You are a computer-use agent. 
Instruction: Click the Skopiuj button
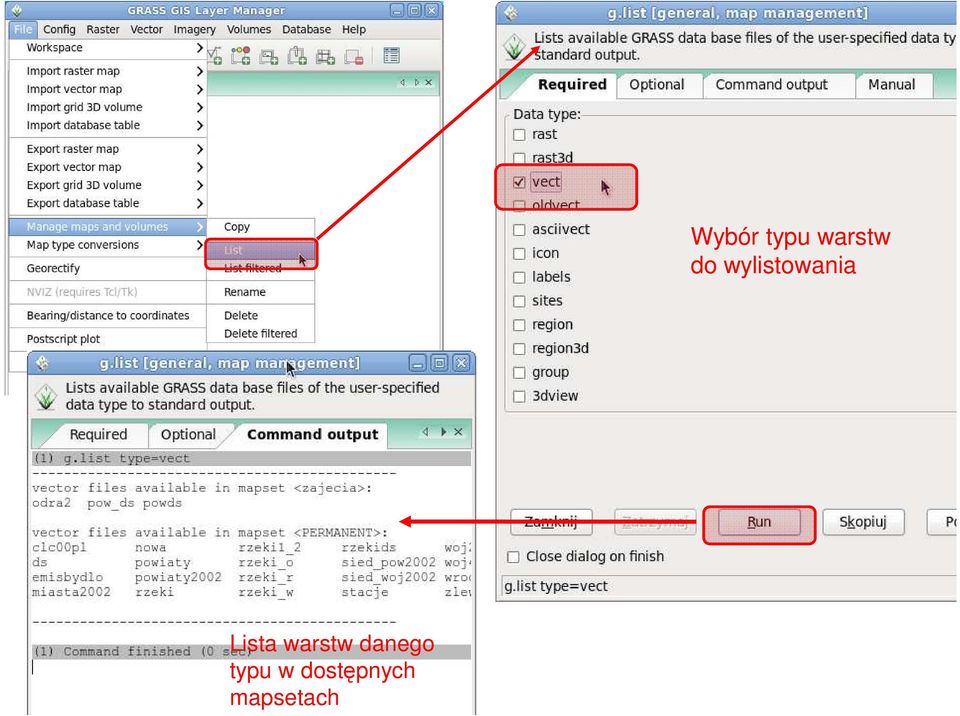coord(863,522)
